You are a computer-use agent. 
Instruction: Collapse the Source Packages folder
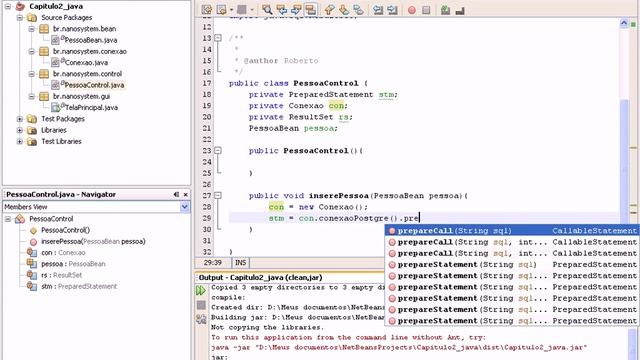pyautogui.click(x=20, y=18)
